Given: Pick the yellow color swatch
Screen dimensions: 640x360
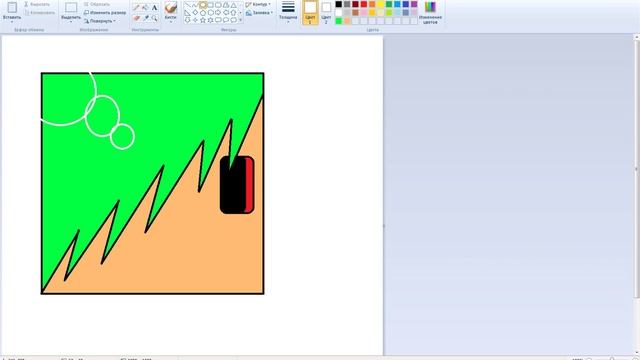Looking at the screenshot, I should (x=380, y=4).
